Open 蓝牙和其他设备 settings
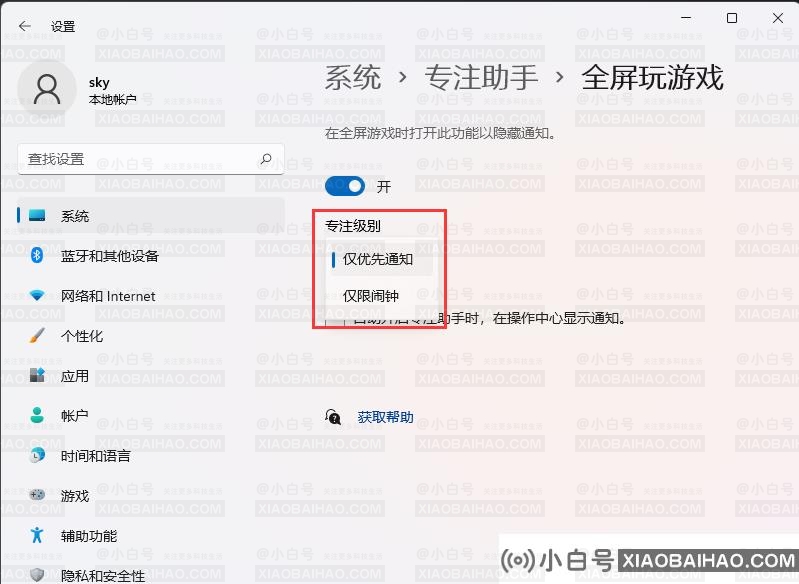Image resolution: width=799 pixels, height=584 pixels. coord(151,255)
